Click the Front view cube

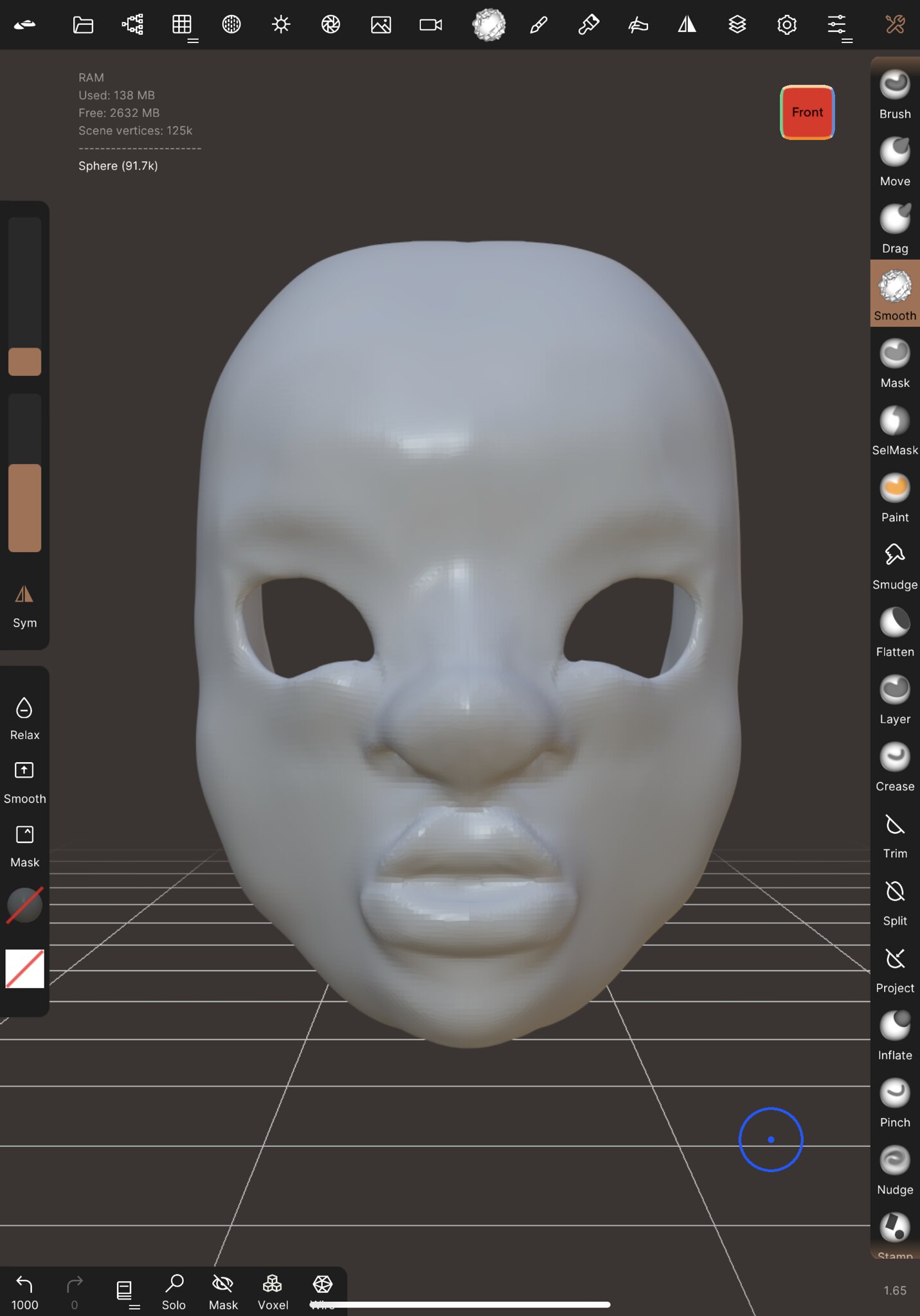(x=807, y=112)
